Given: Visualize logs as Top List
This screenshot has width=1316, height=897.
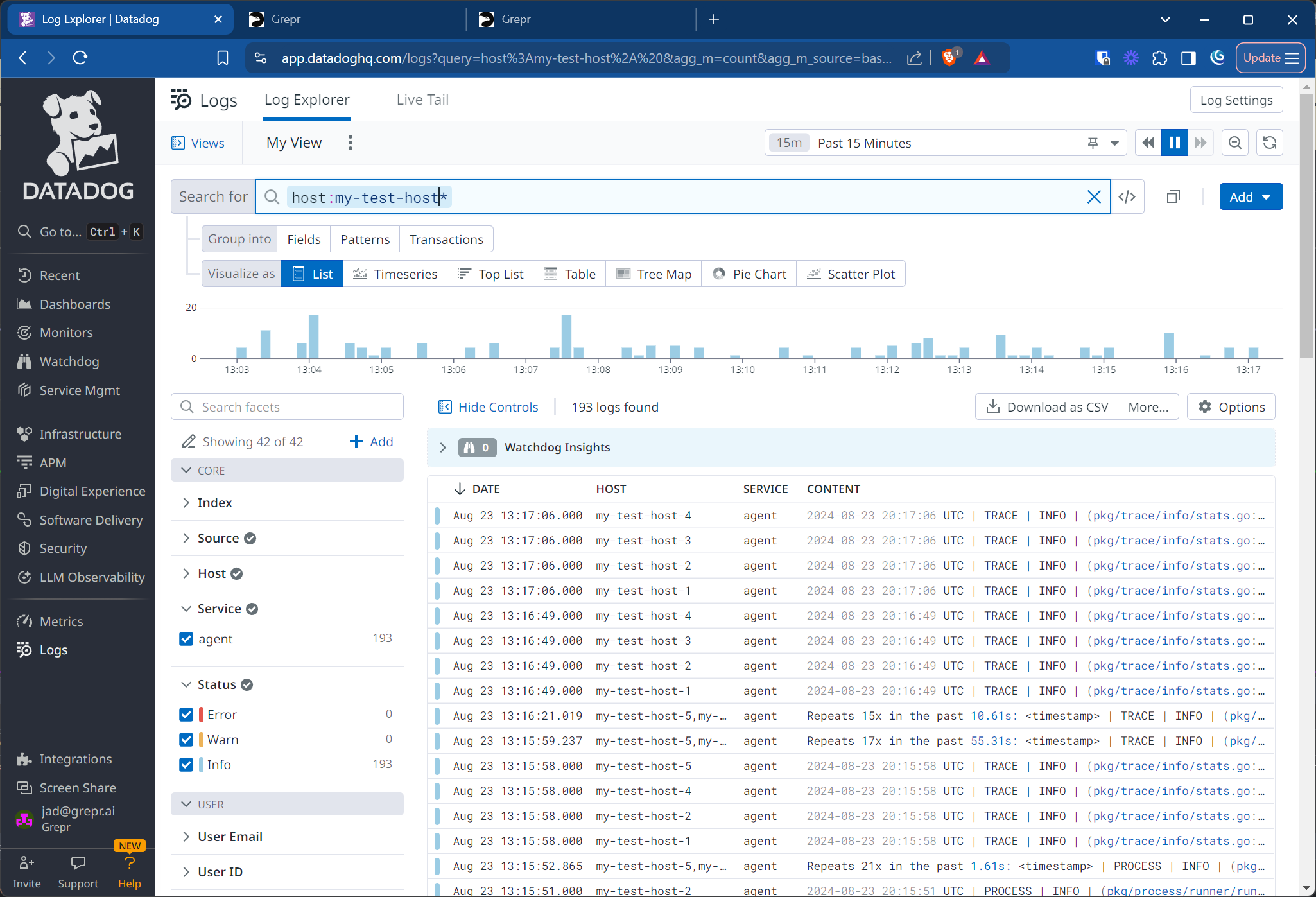Looking at the screenshot, I should 490,274.
